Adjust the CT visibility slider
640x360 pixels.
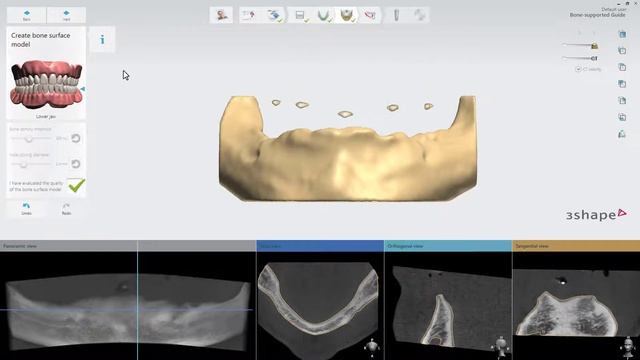tap(580, 58)
